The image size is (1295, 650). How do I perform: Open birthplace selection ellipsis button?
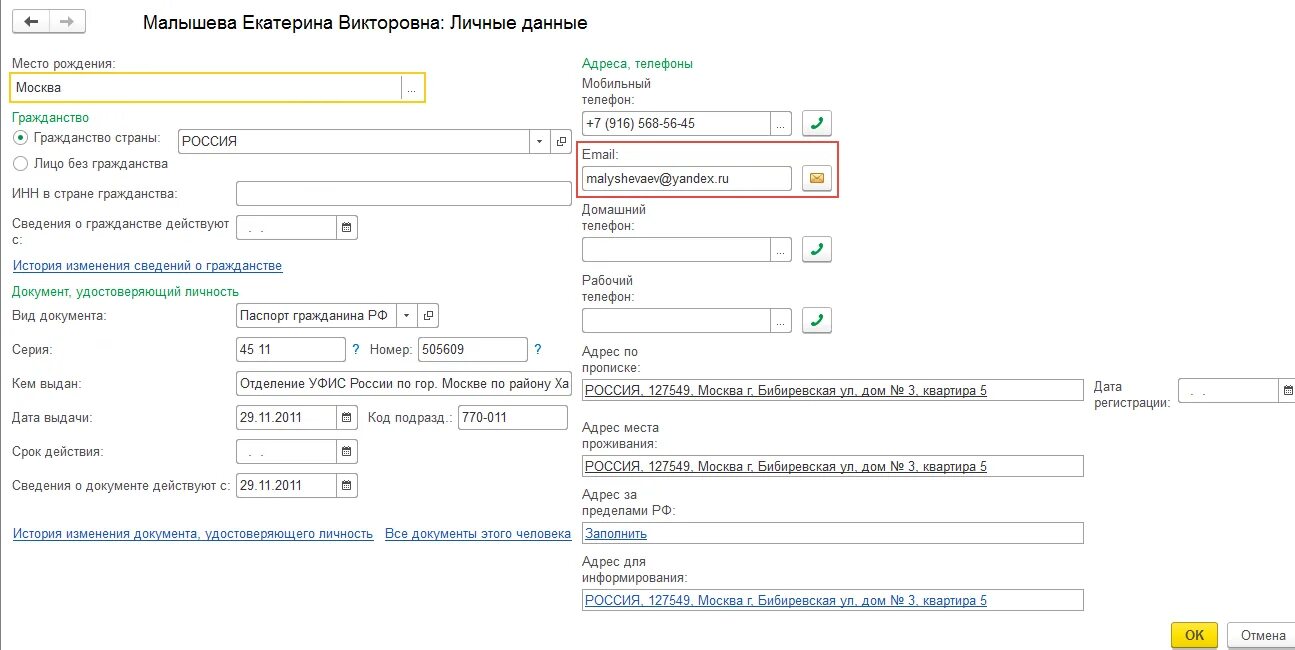[411, 88]
